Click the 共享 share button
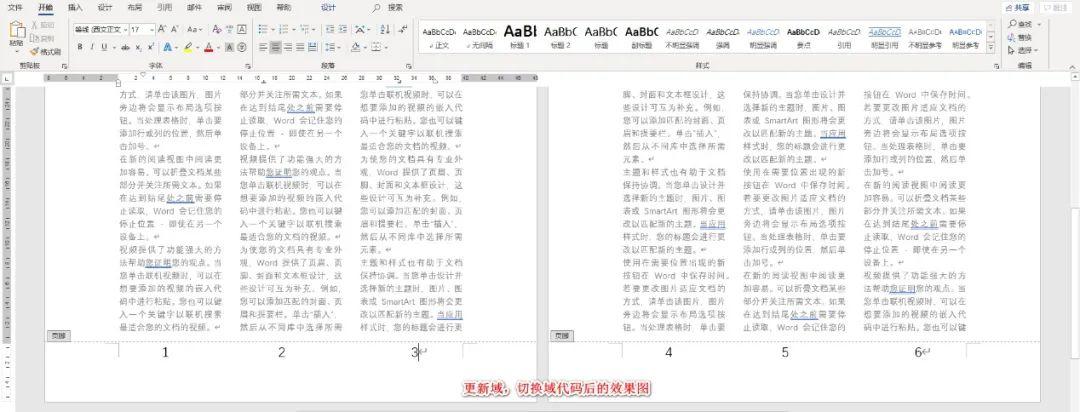 click(1018, 8)
